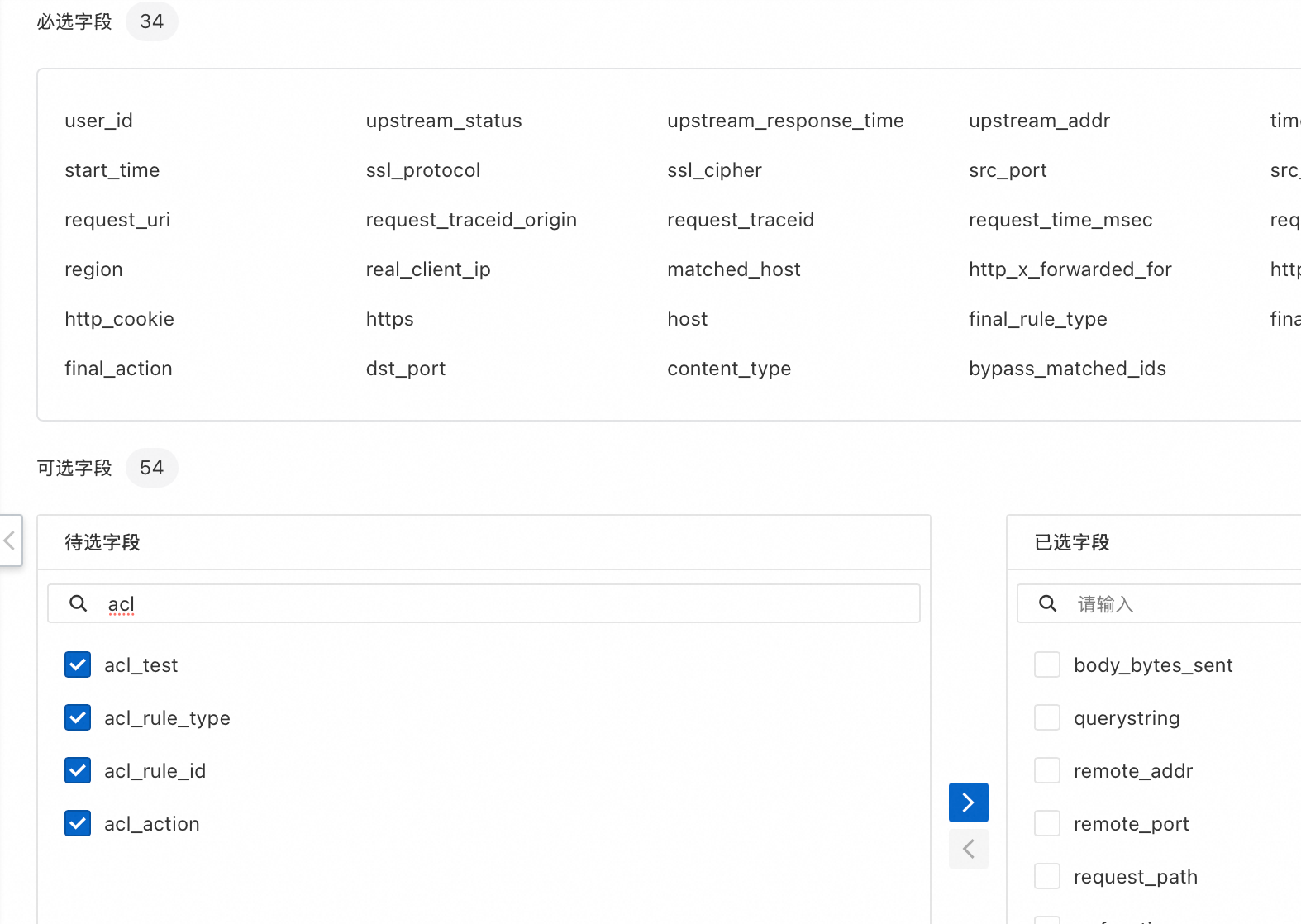
Task: Click the body_bytes_sent field label
Action: (1153, 665)
